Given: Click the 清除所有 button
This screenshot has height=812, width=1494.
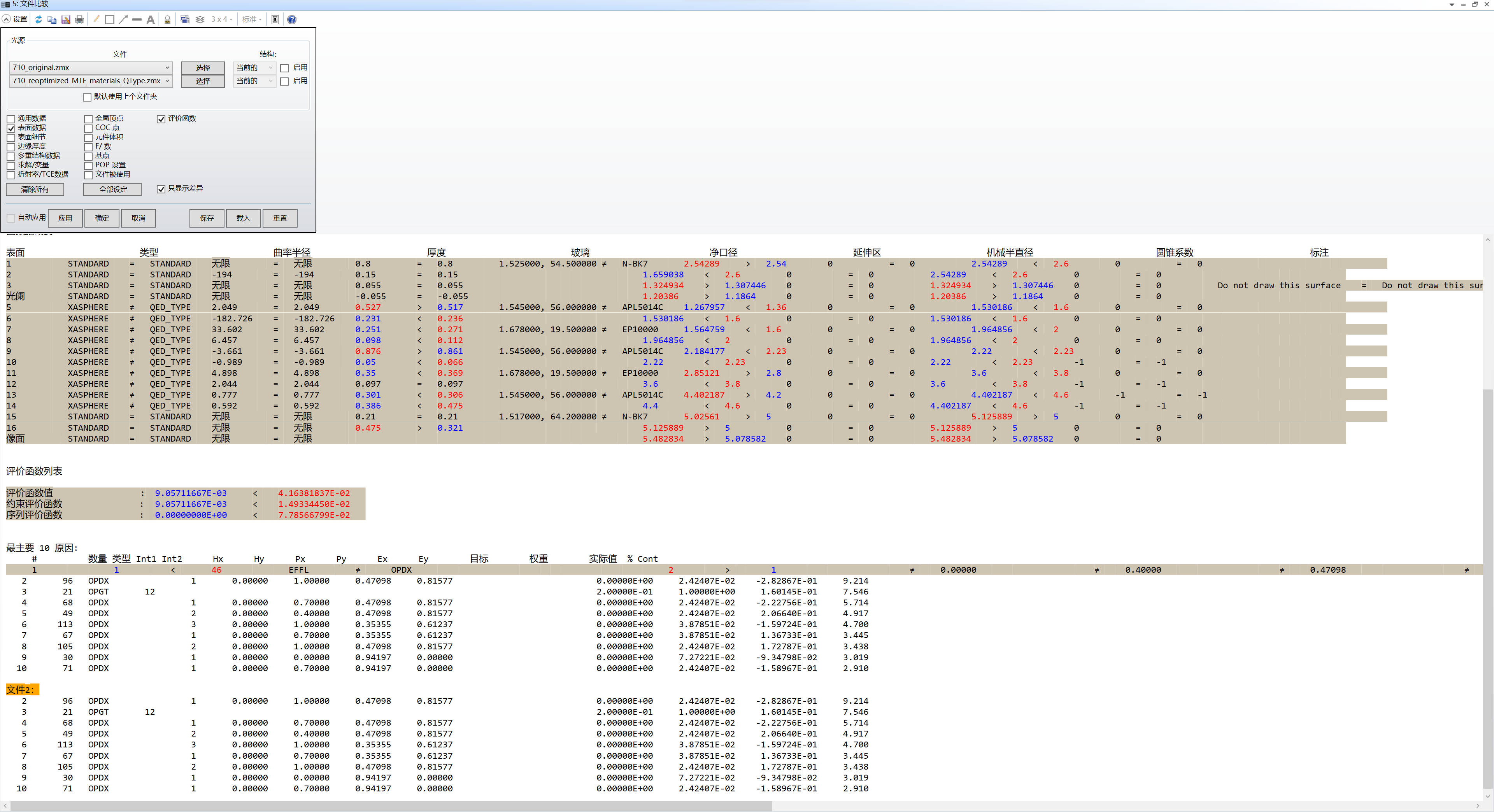Looking at the screenshot, I should click(35, 189).
